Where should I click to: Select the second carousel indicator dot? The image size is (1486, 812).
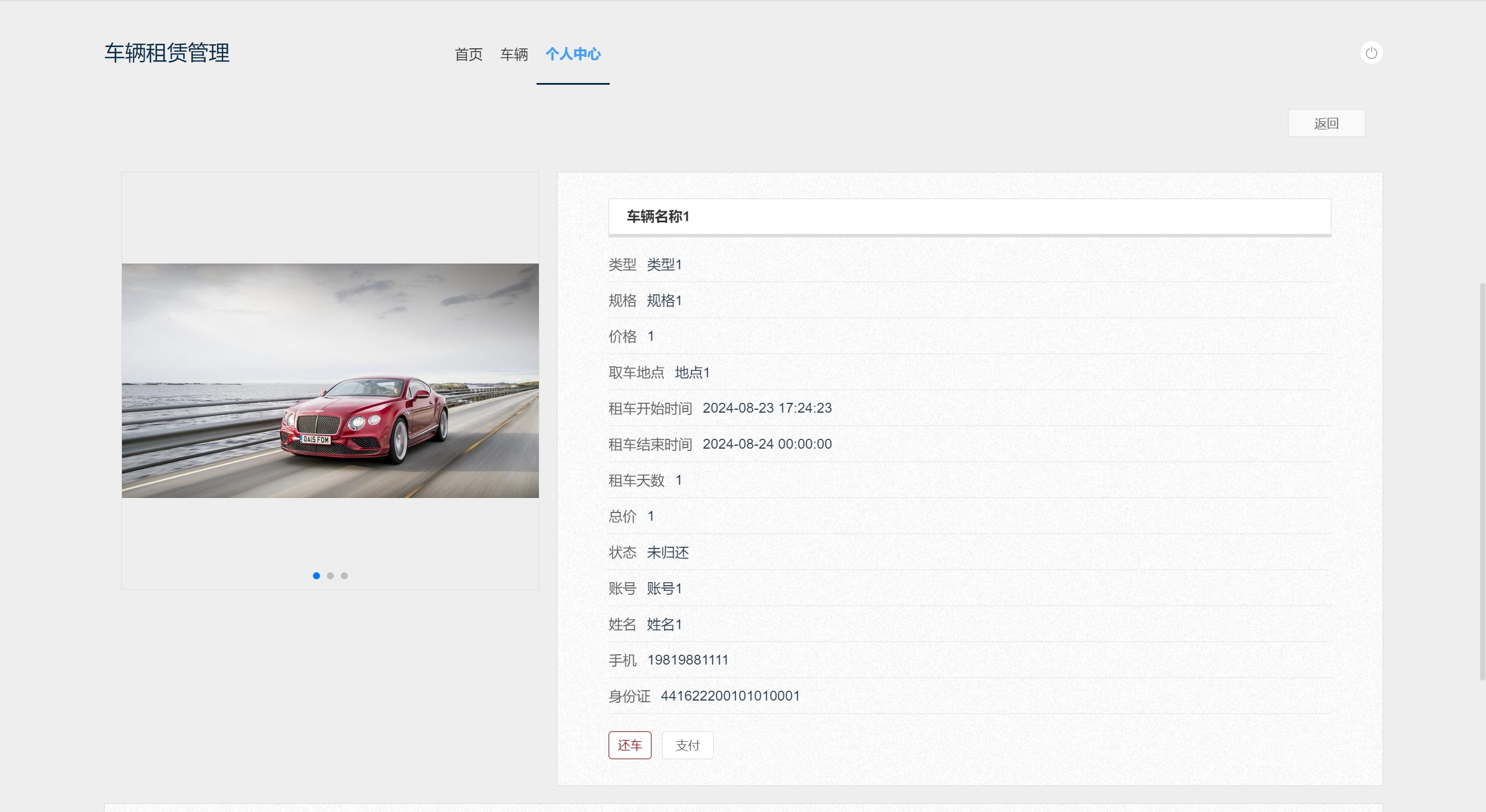[330, 576]
